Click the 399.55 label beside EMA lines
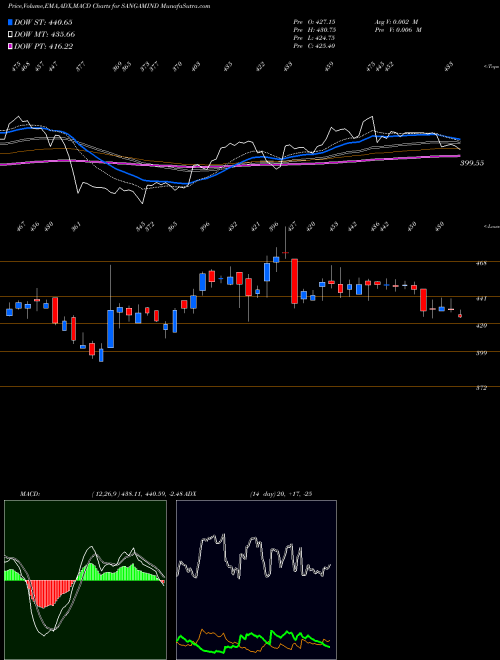Viewport: 500px width, 660px height. [471, 163]
